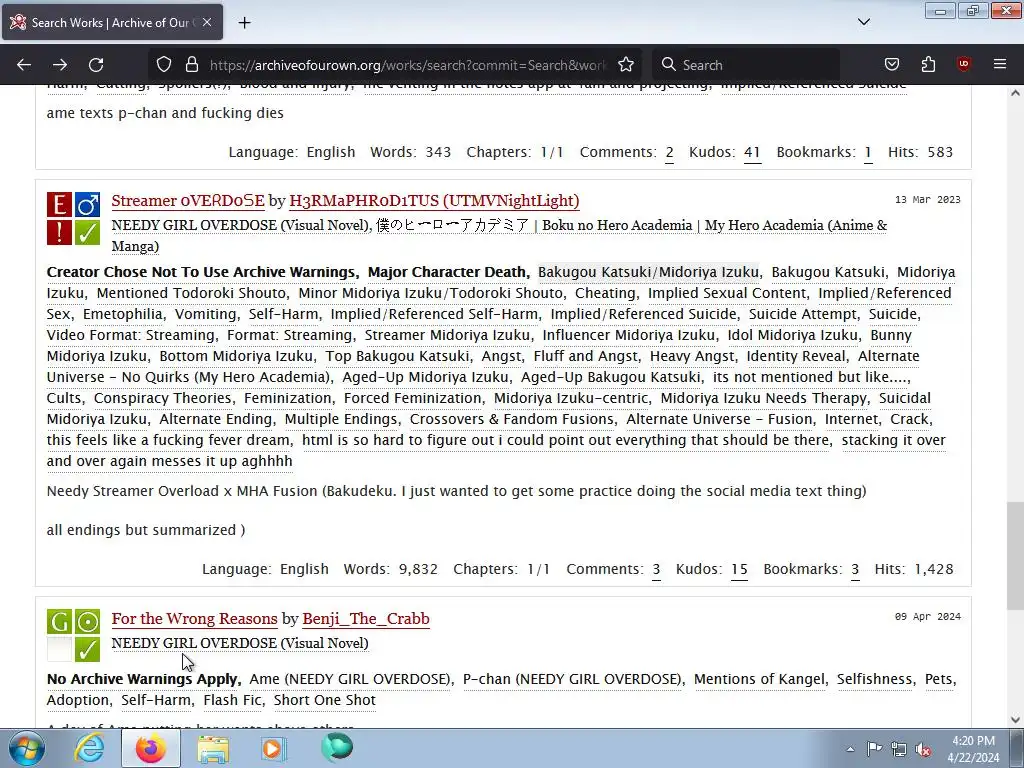Open the network tray icon
Viewport: 1024px width, 768px height.
click(899, 749)
